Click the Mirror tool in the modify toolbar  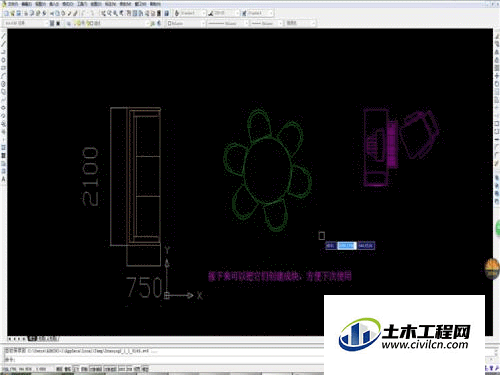pos(497,52)
